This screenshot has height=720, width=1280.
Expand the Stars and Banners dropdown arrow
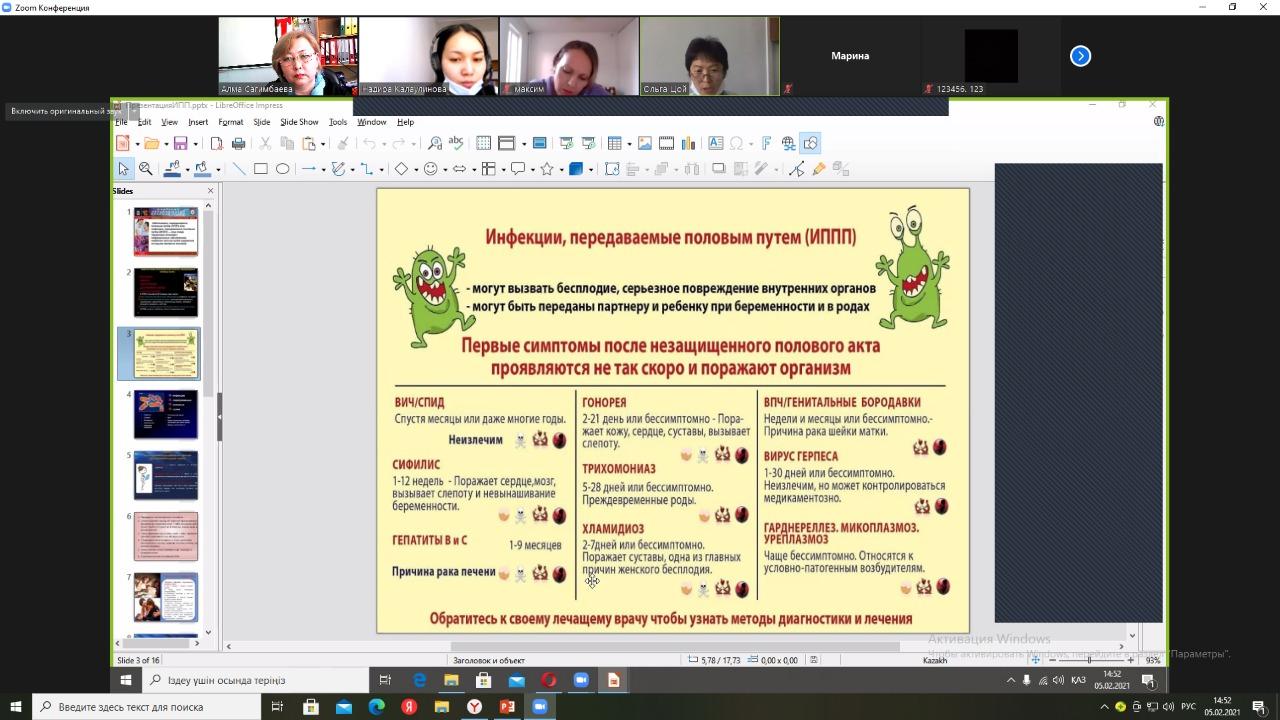(x=561, y=170)
